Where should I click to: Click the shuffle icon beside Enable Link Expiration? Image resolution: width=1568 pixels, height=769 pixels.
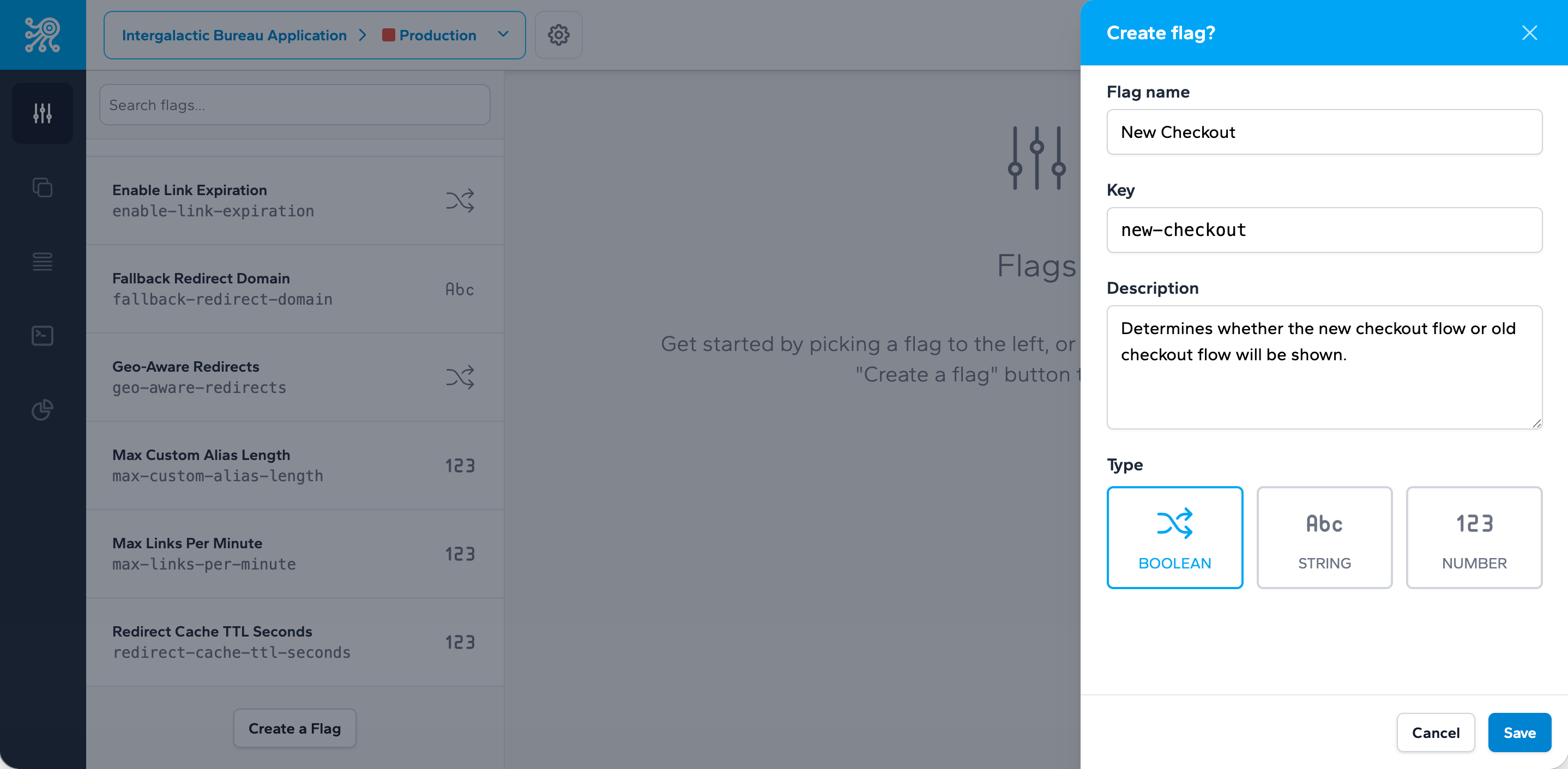461,201
